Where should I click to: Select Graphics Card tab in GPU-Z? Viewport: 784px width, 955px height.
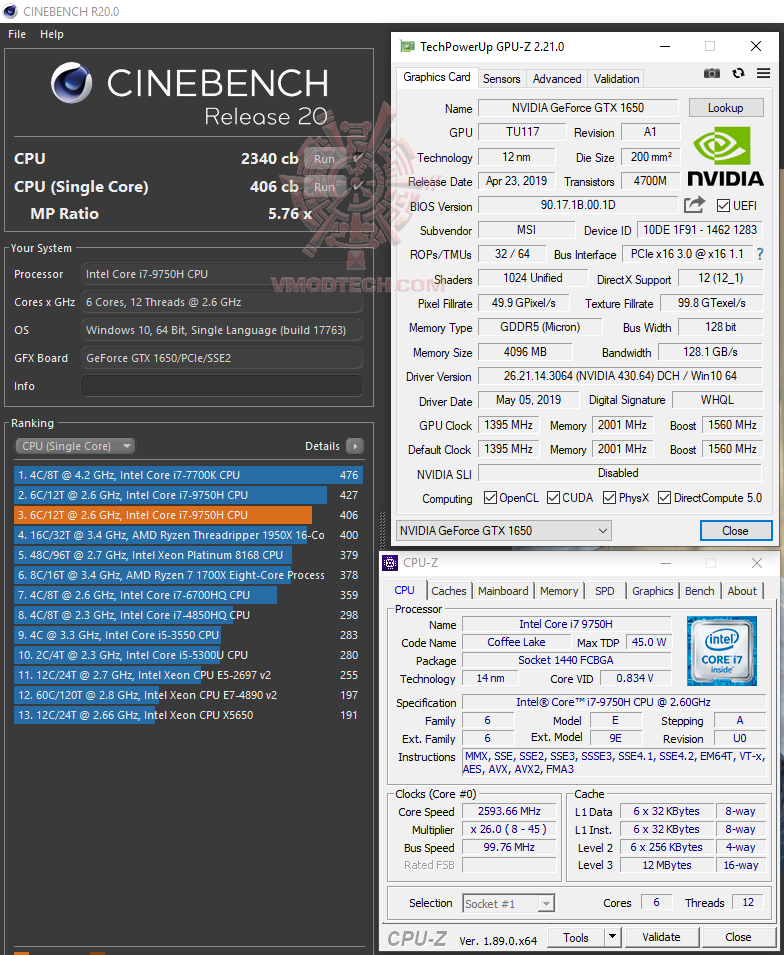437,77
